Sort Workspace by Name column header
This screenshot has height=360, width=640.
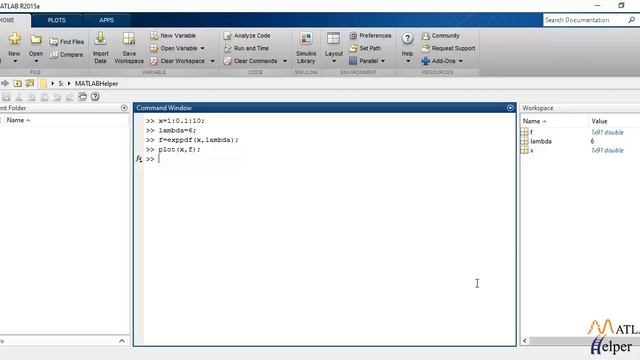pyautogui.click(x=531, y=121)
